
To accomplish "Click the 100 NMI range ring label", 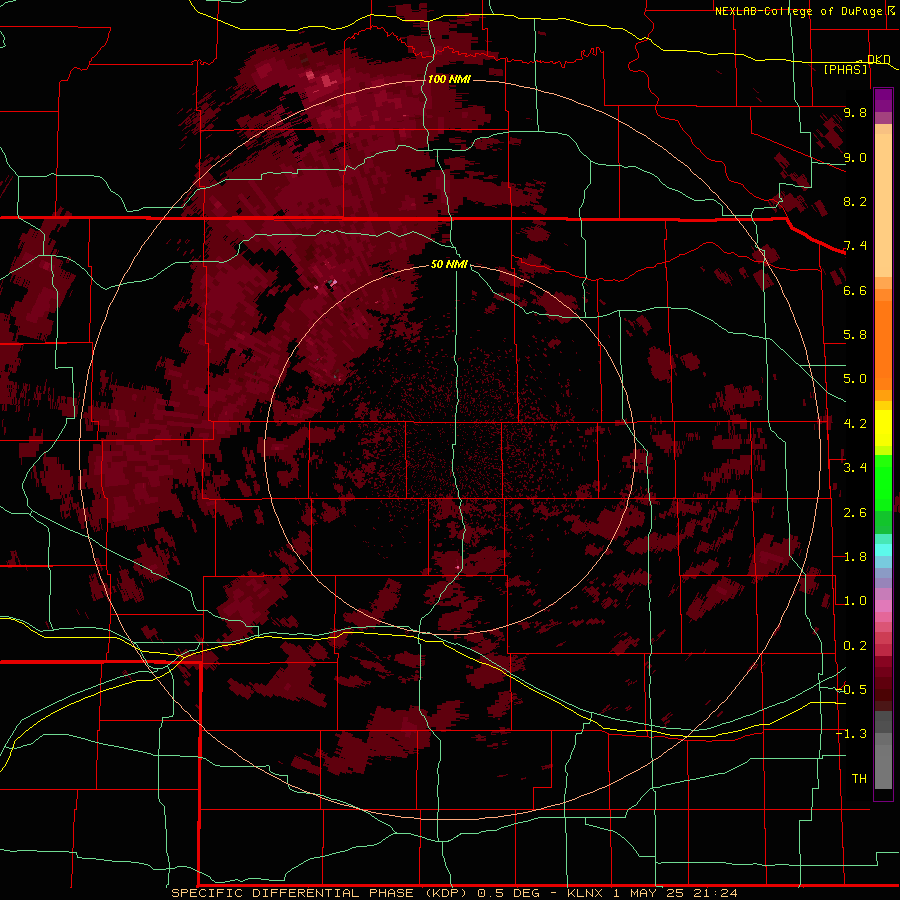I will pos(449,79).
